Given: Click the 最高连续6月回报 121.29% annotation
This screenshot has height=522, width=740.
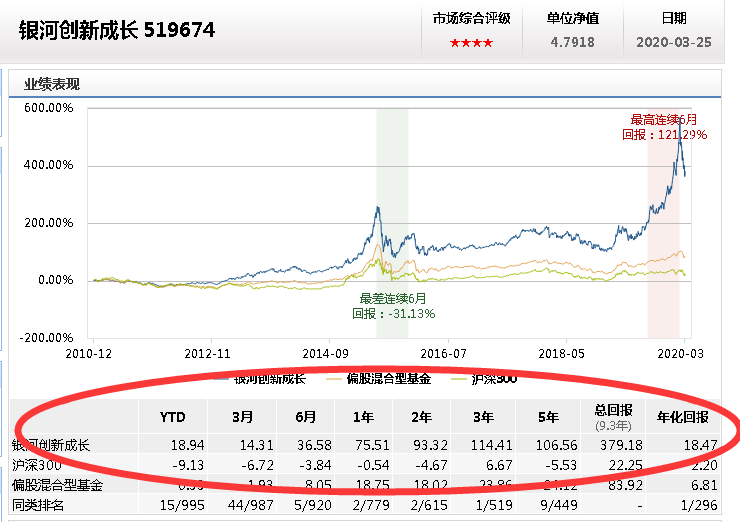Looking at the screenshot, I should pos(664,127).
